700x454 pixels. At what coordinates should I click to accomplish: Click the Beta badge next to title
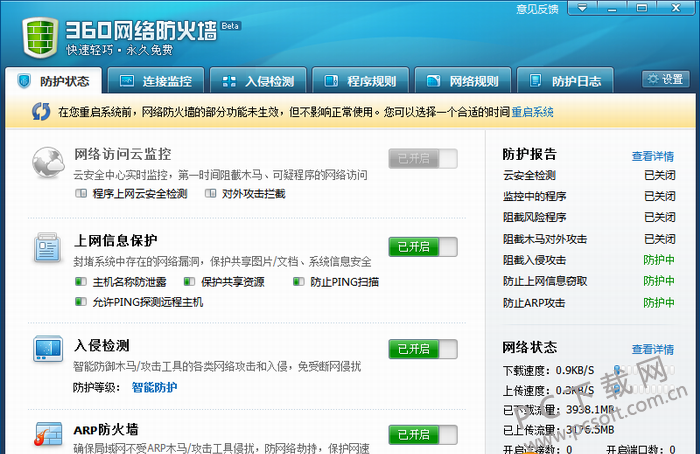(x=230, y=26)
